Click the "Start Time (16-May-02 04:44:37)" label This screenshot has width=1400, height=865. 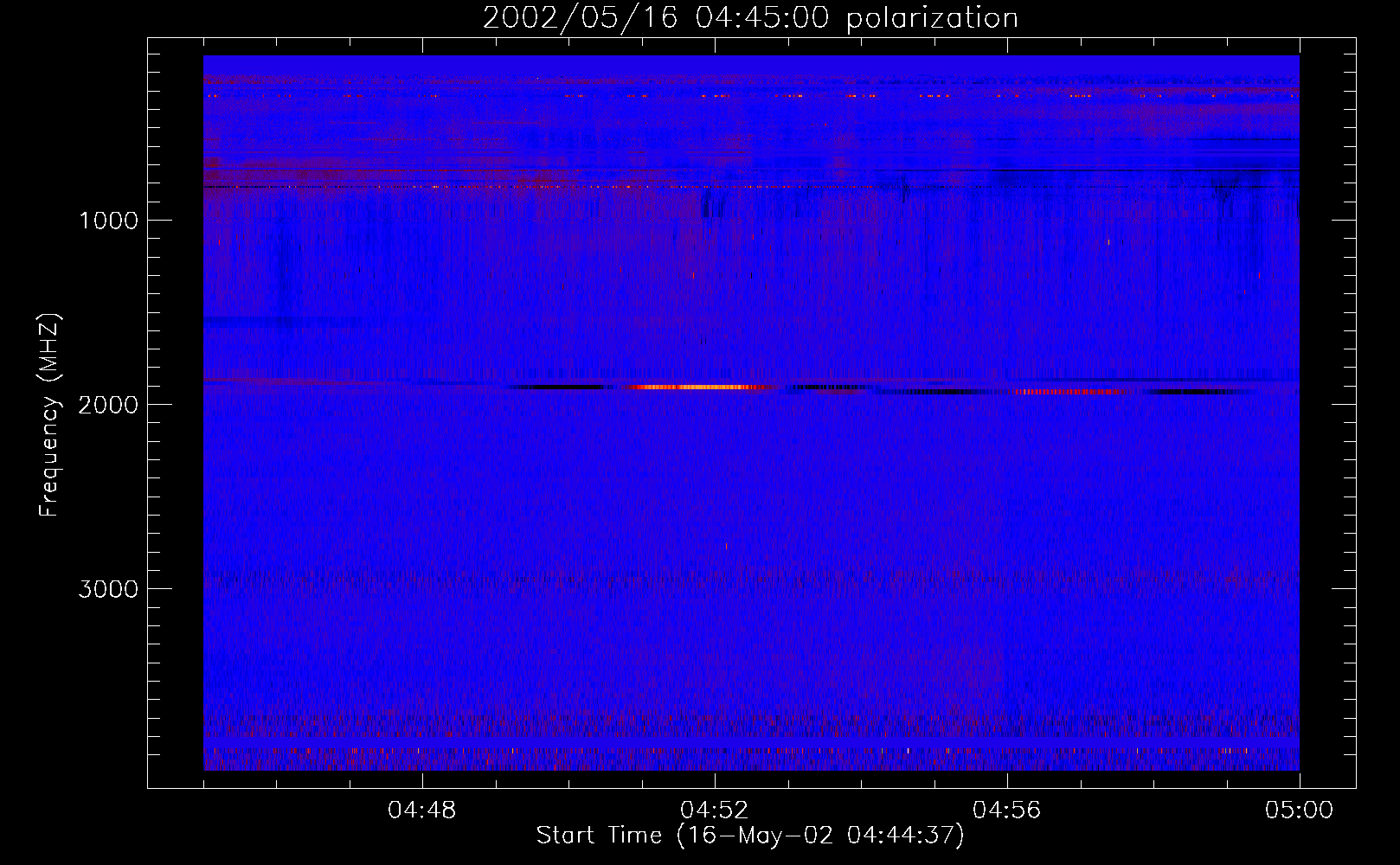coord(750,836)
